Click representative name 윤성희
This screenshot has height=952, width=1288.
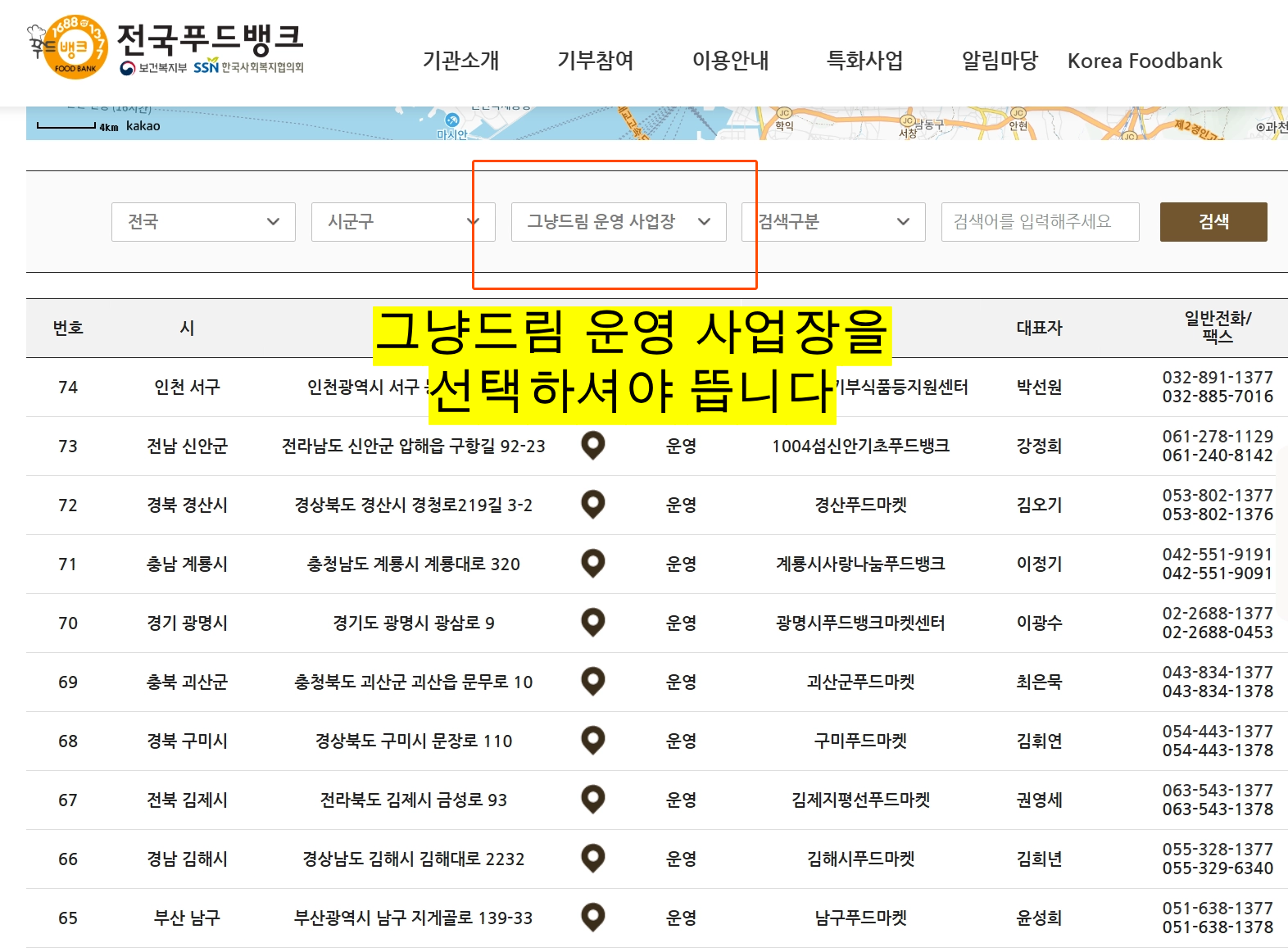(1039, 918)
